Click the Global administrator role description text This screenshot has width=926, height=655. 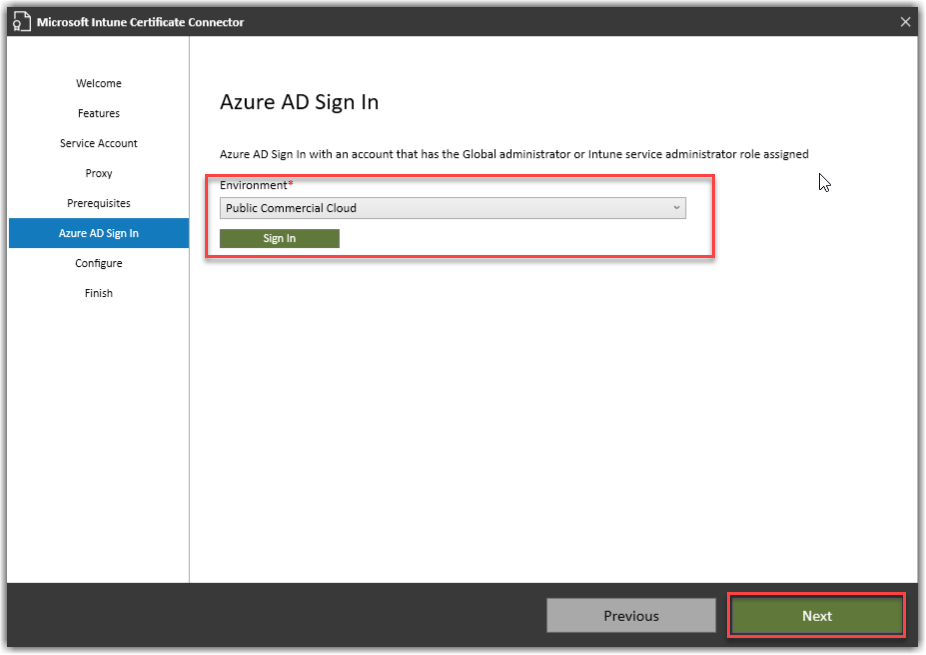(514, 154)
